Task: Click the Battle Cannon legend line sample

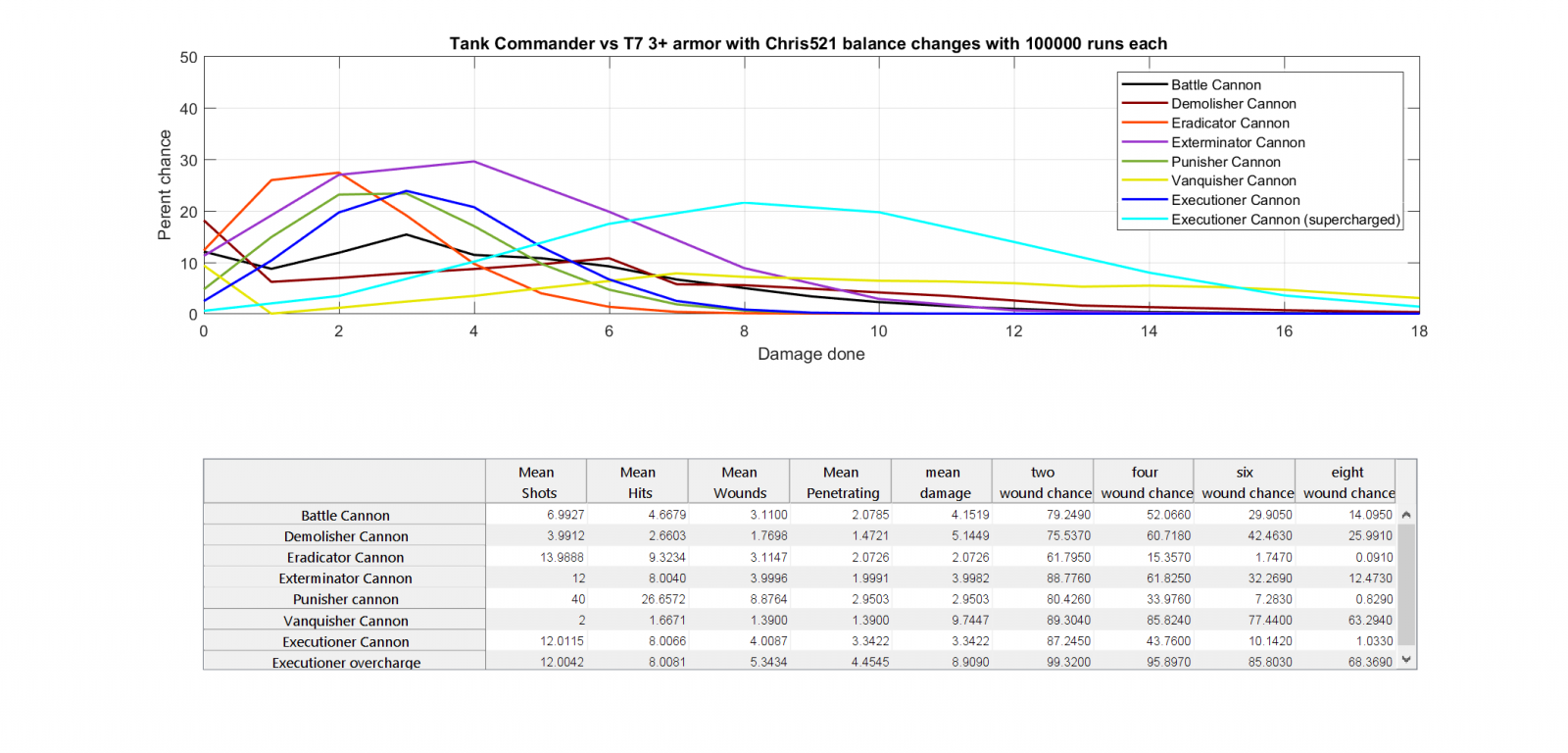Action: click(1144, 85)
